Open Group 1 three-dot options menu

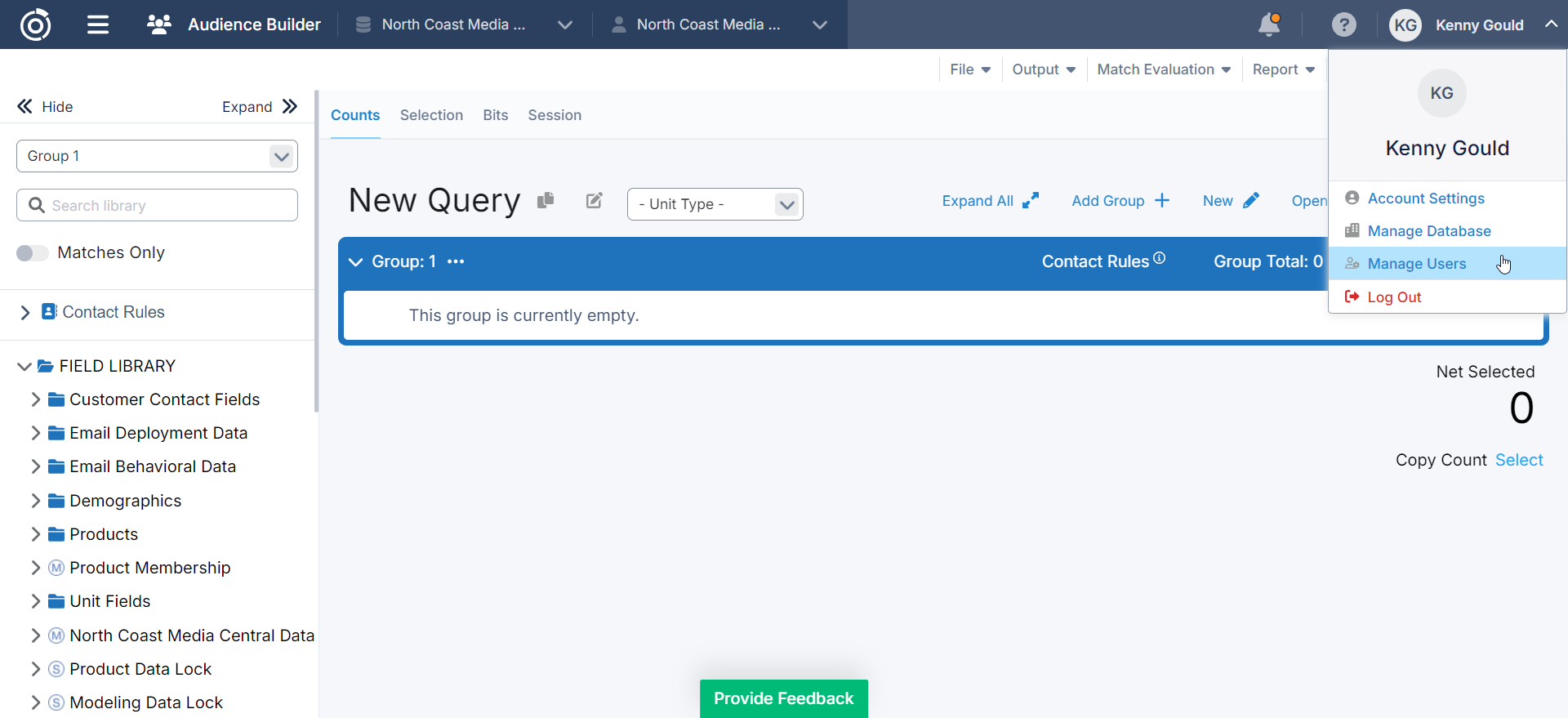[456, 261]
